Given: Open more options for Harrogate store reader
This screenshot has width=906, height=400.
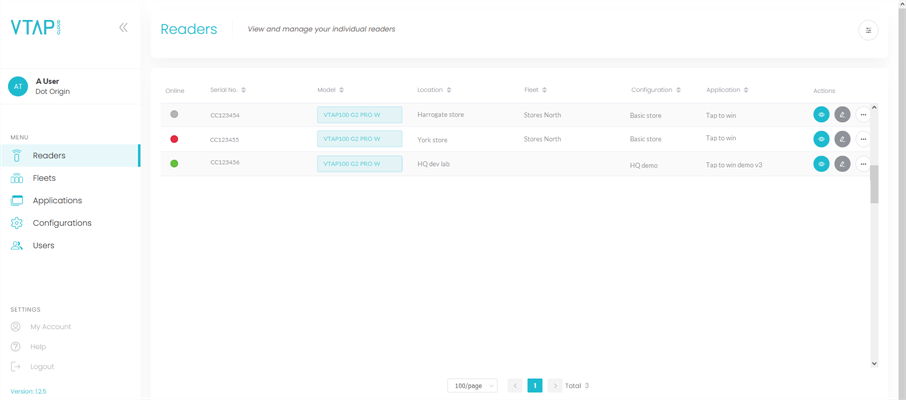Looking at the screenshot, I should (863, 115).
